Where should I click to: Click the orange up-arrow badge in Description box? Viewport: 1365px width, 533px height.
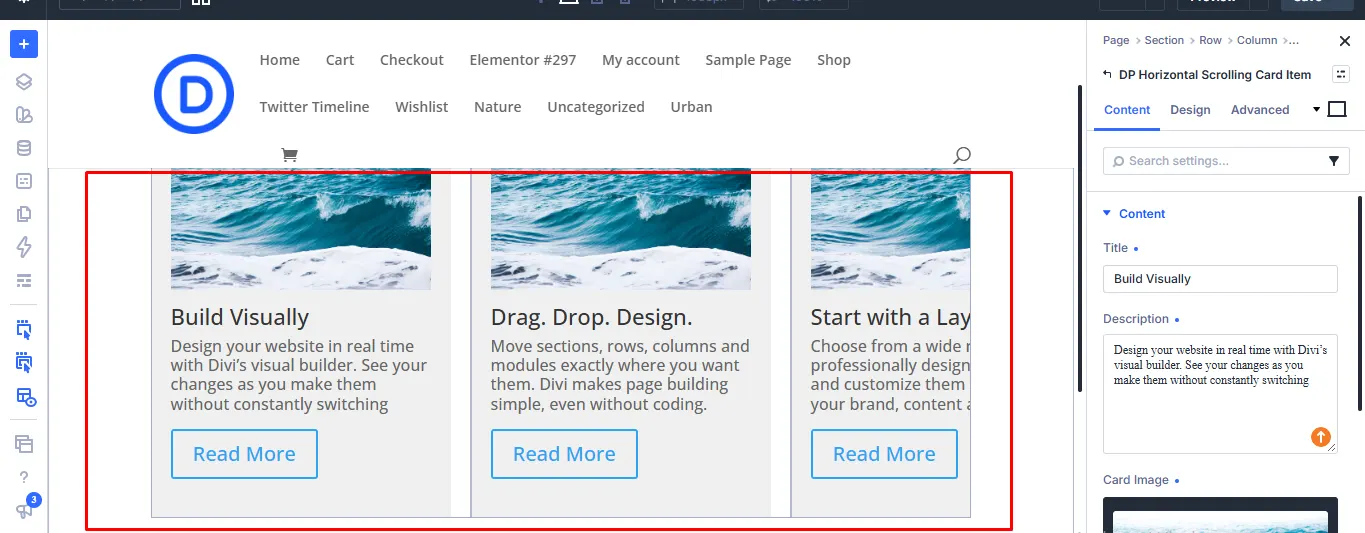pyautogui.click(x=1320, y=437)
